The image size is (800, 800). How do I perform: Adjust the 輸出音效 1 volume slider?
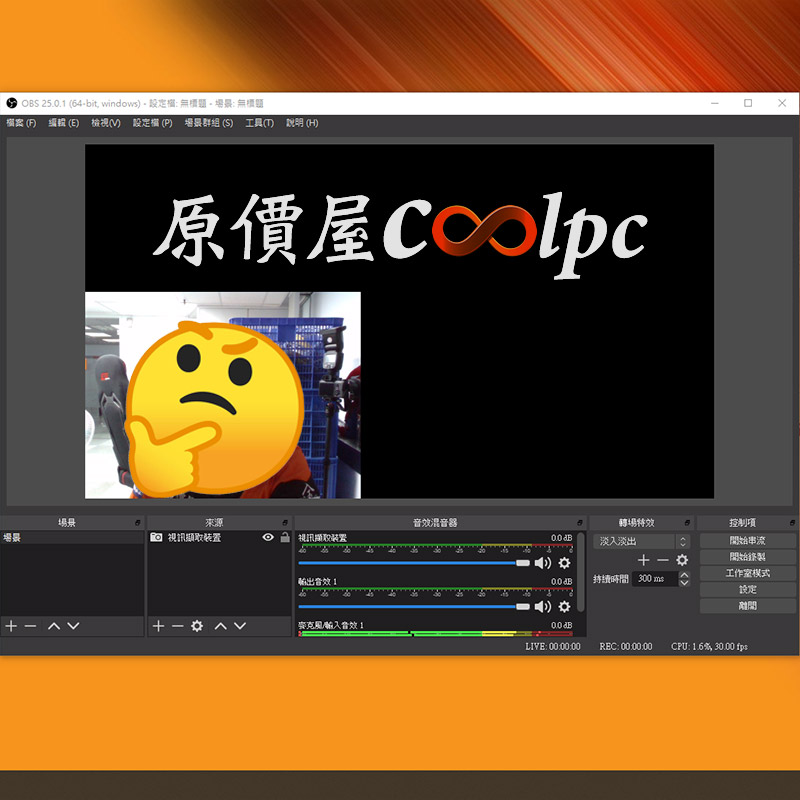[414, 606]
